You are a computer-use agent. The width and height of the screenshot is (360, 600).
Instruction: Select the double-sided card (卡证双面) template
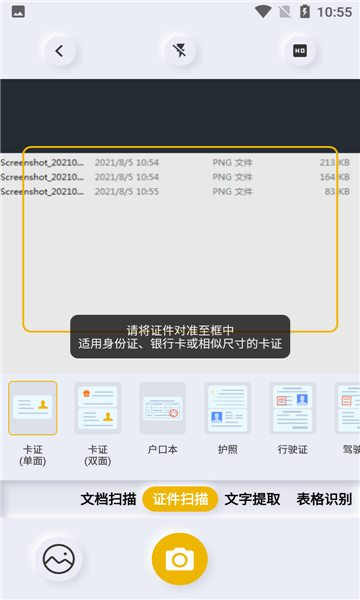(x=98, y=408)
